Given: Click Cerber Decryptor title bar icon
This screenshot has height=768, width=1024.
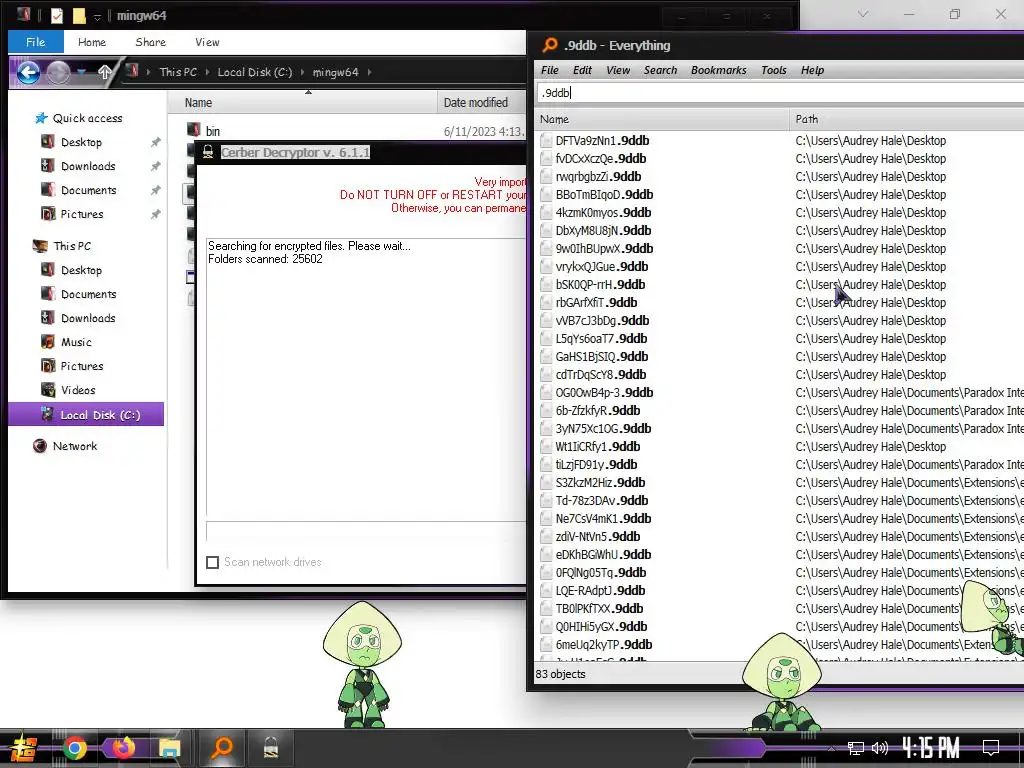Looking at the screenshot, I should pyautogui.click(x=208, y=152).
